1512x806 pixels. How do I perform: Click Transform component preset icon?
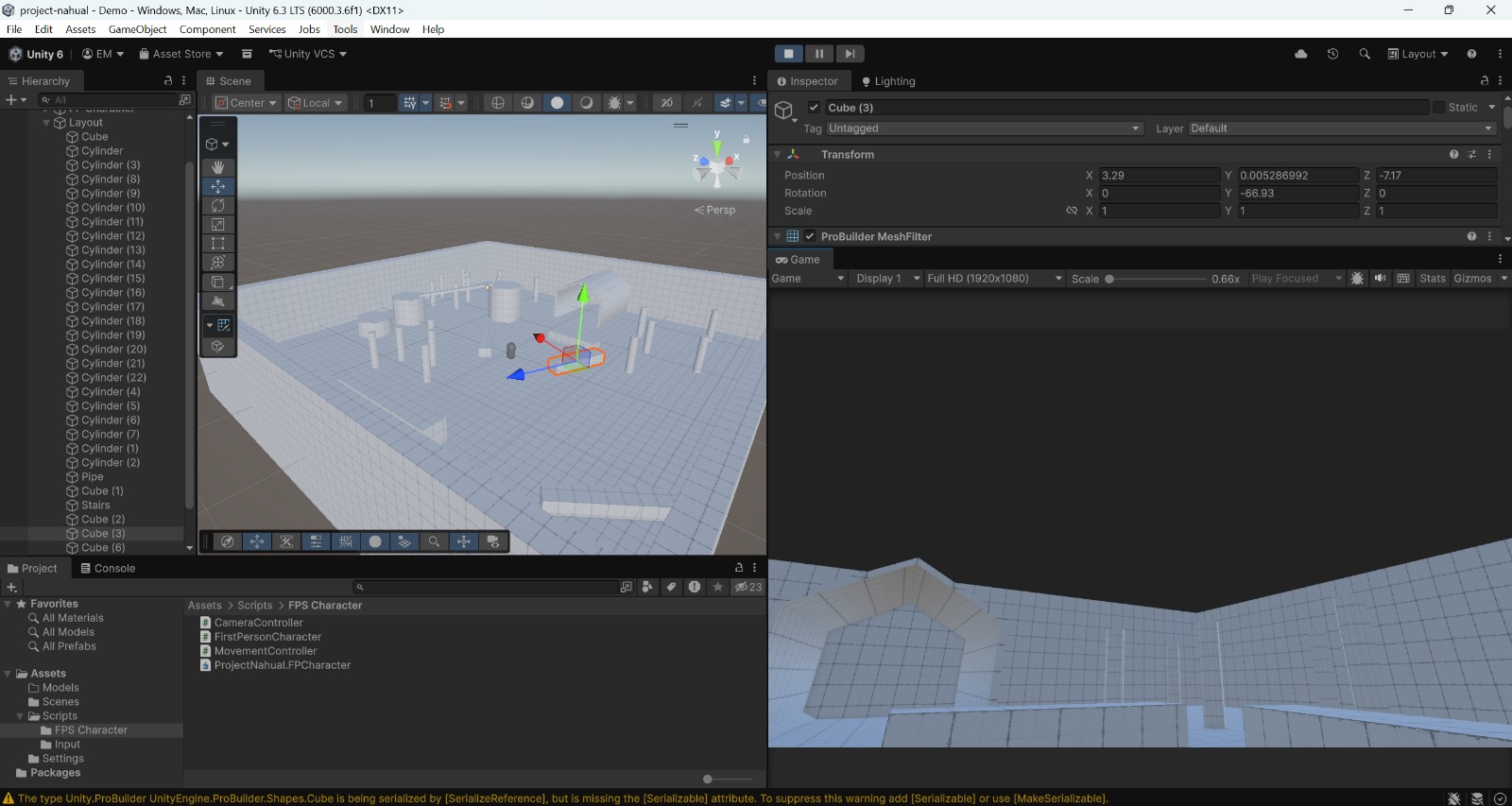pos(1471,154)
